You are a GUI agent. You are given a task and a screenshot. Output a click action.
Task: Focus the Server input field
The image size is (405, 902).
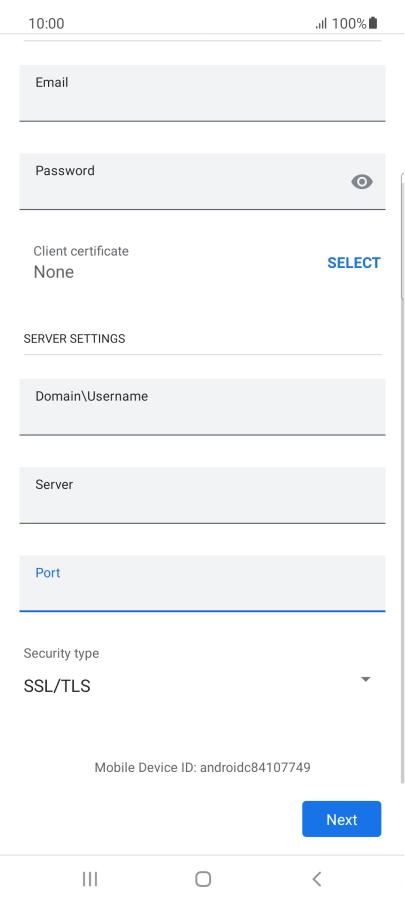point(202,496)
